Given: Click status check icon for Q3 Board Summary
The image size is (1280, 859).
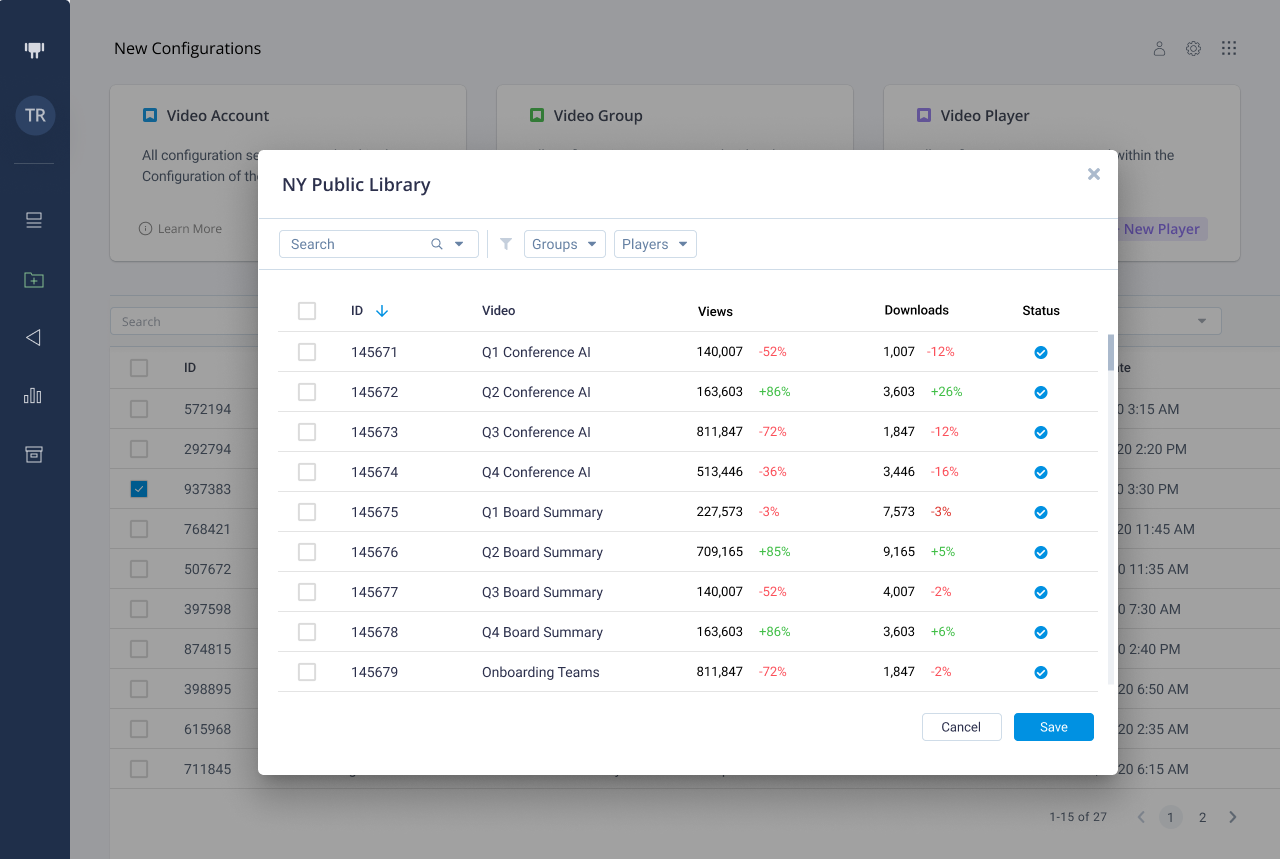Looking at the screenshot, I should coord(1041,592).
